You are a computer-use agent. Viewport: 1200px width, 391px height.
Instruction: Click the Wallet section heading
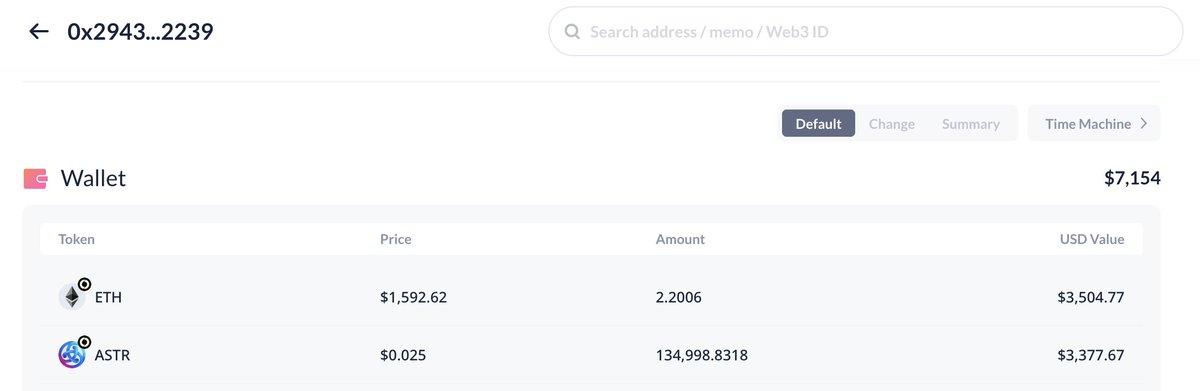click(x=93, y=179)
